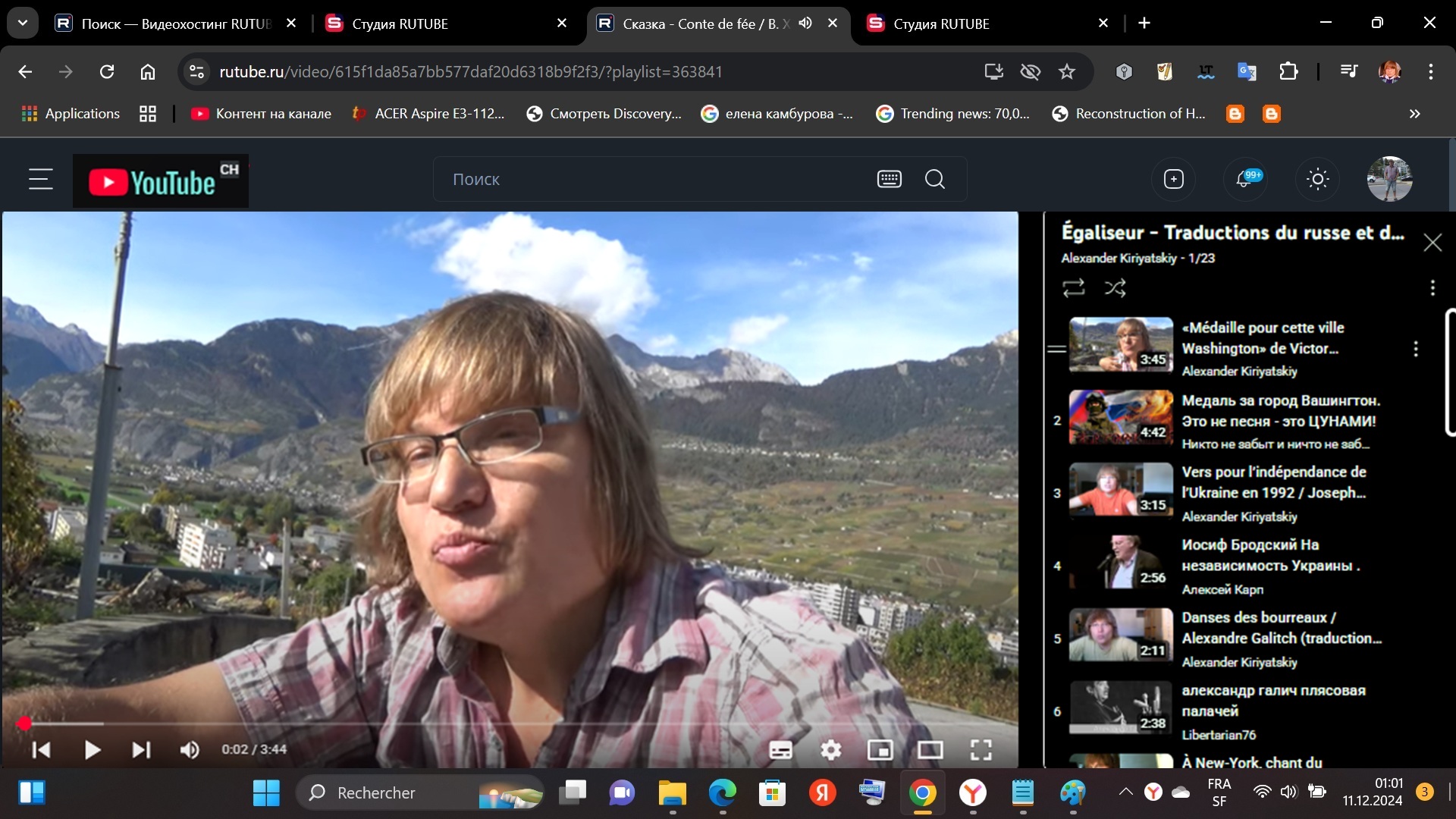Open options menu for first playlist video
Viewport: 1456px width, 819px height.
tap(1415, 349)
